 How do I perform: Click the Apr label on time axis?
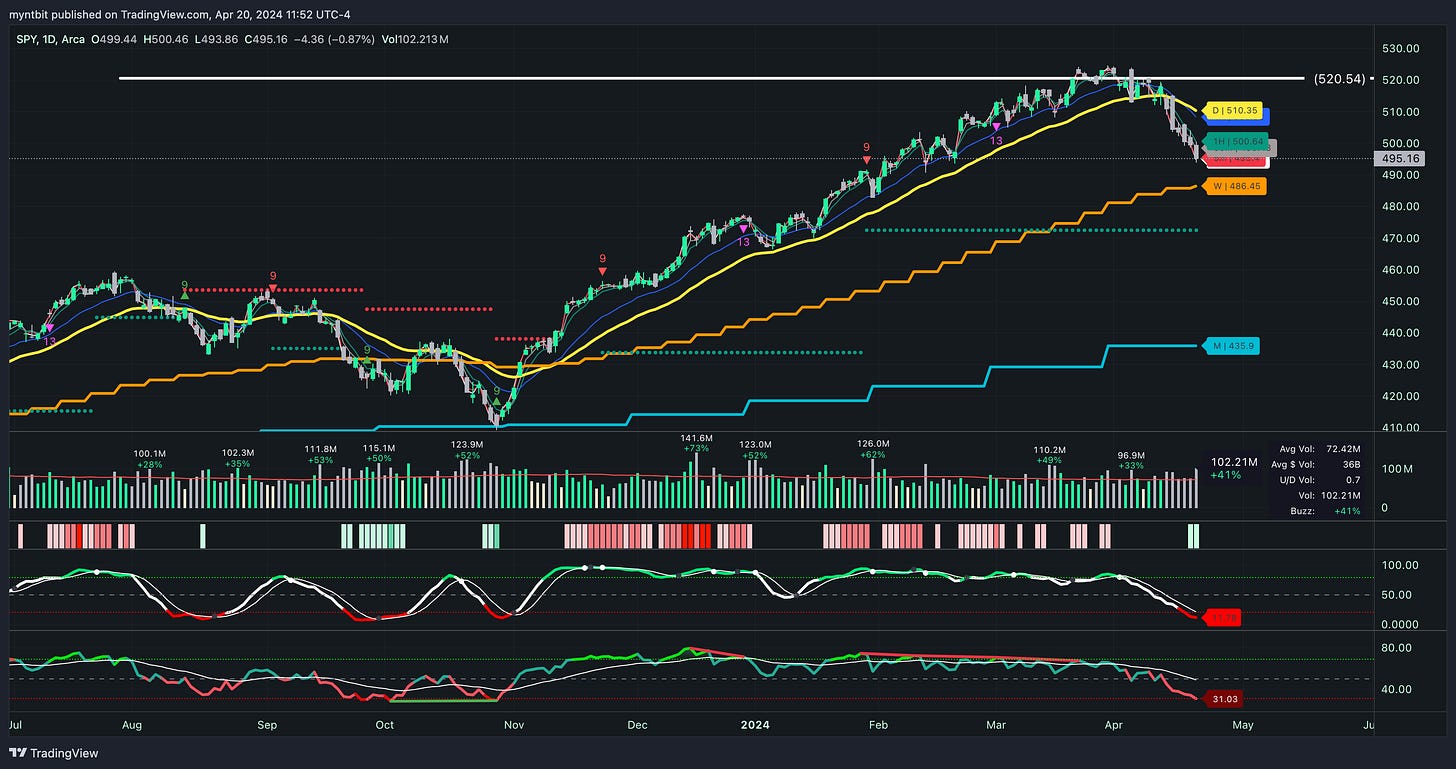1115,723
